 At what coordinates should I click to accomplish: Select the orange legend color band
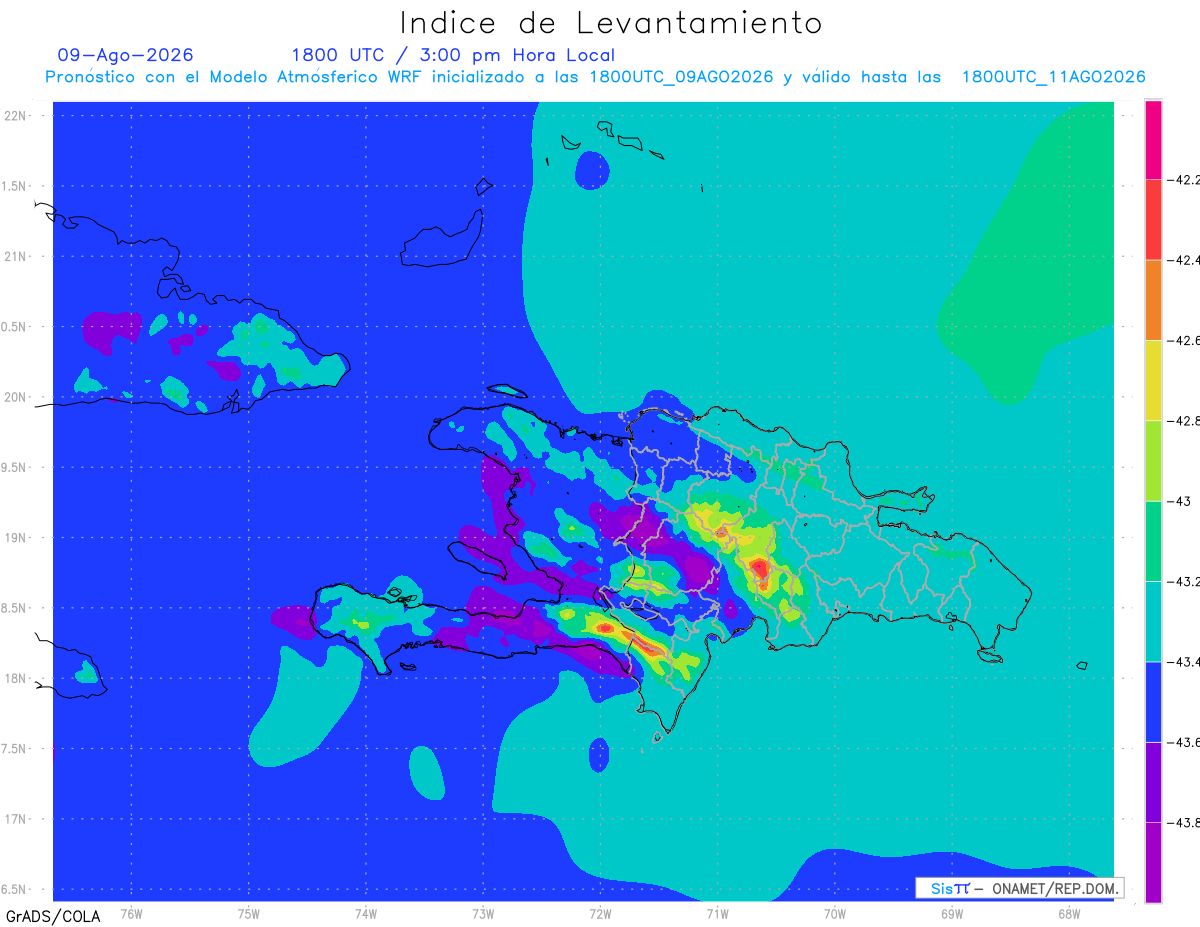[x=1153, y=300]
